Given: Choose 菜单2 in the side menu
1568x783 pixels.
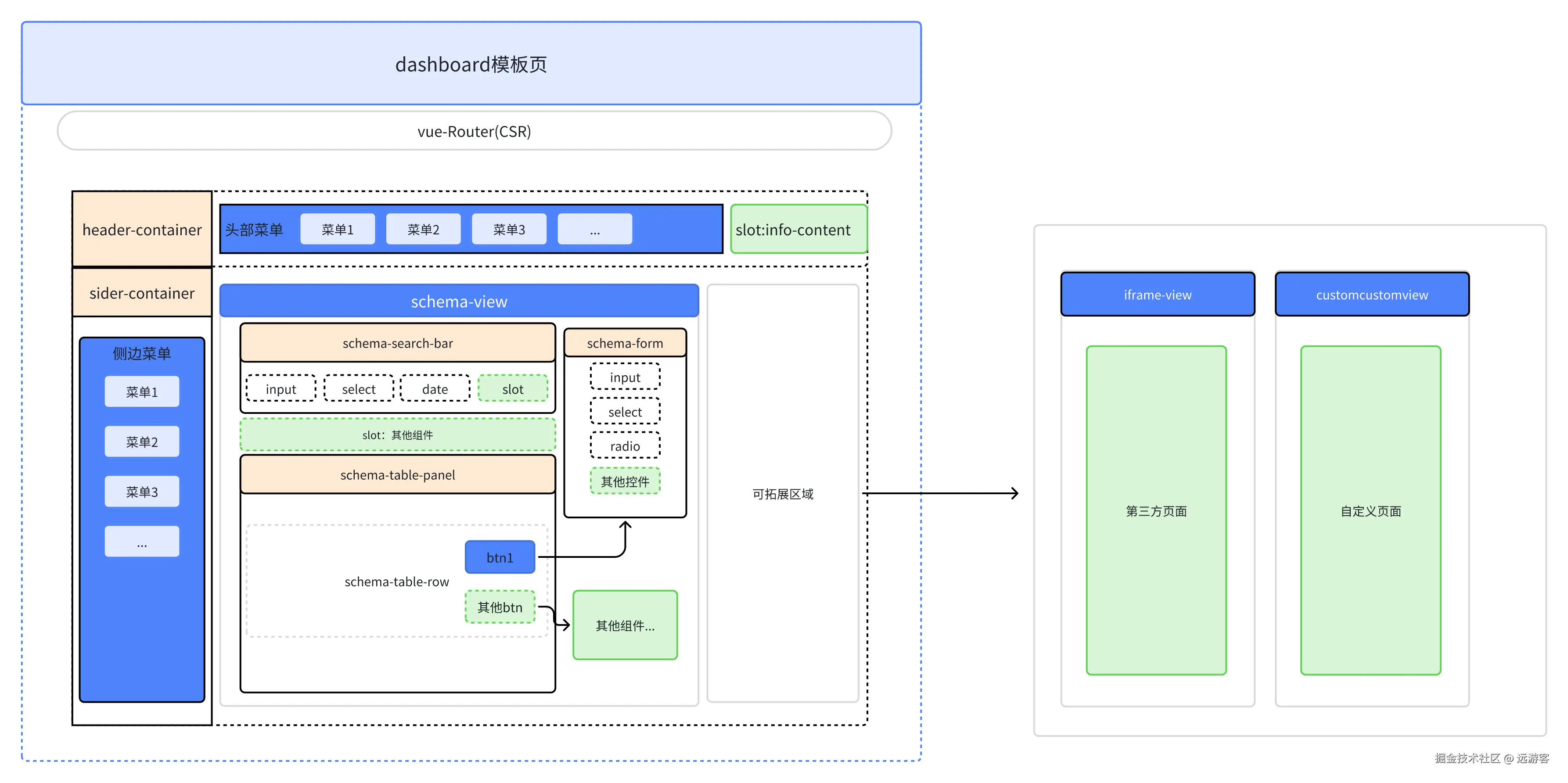Looking at the screenshot, I should (142, 442).
